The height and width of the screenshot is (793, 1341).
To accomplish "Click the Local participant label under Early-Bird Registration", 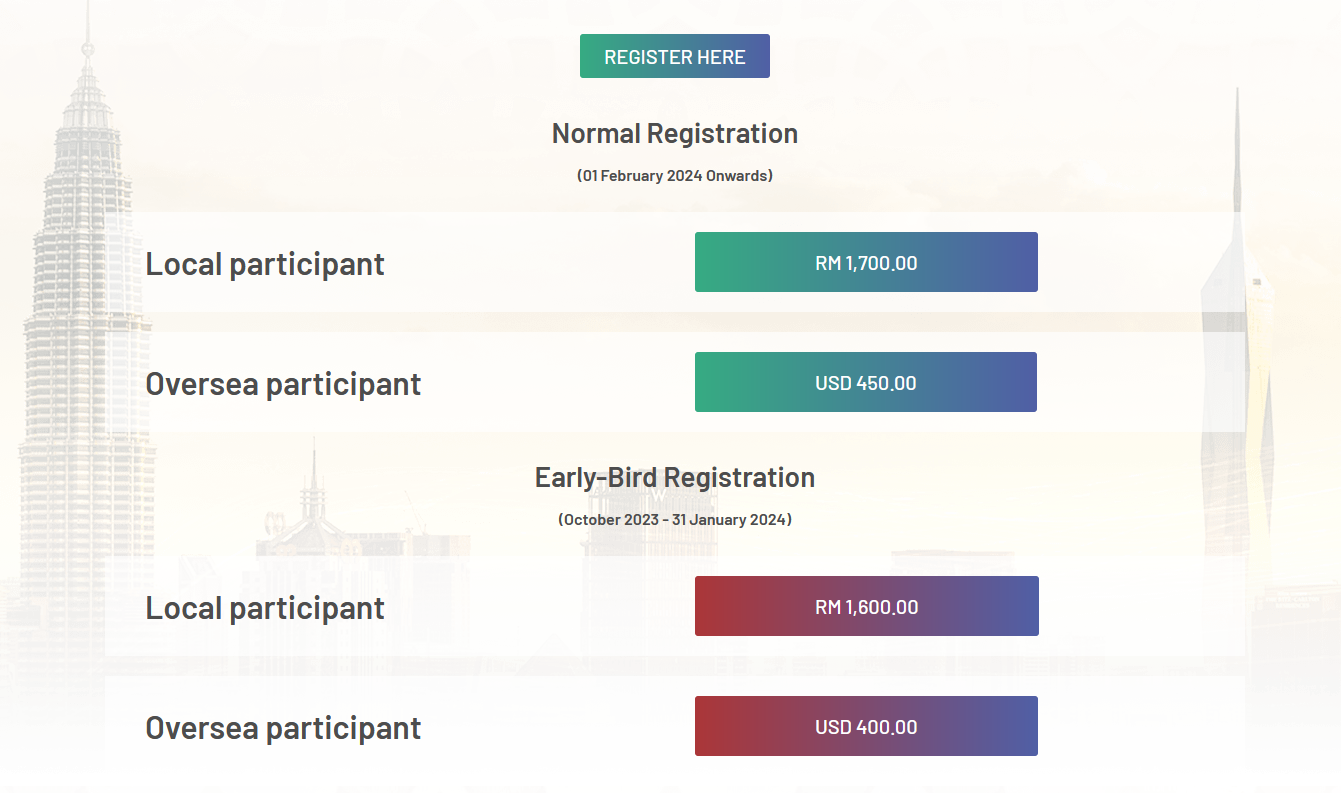I will [x=265, y=607].
